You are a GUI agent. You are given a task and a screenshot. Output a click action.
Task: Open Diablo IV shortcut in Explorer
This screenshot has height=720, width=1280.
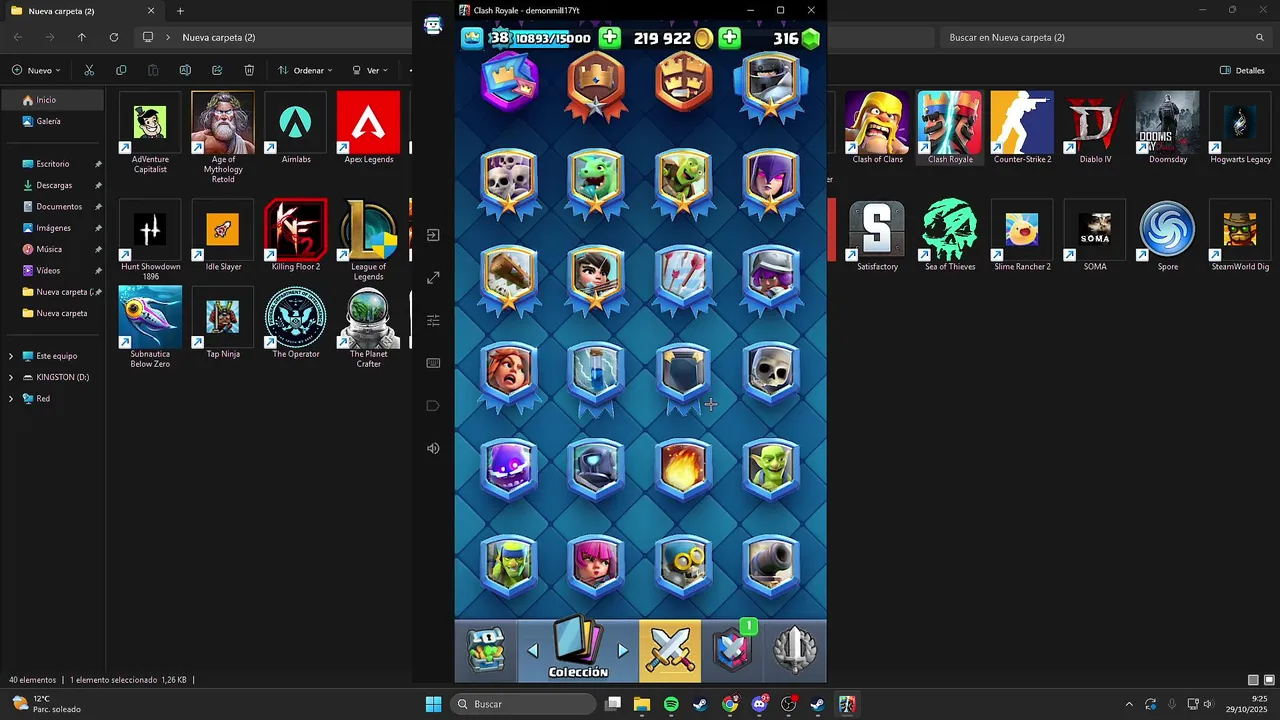tap(1095, 128)
